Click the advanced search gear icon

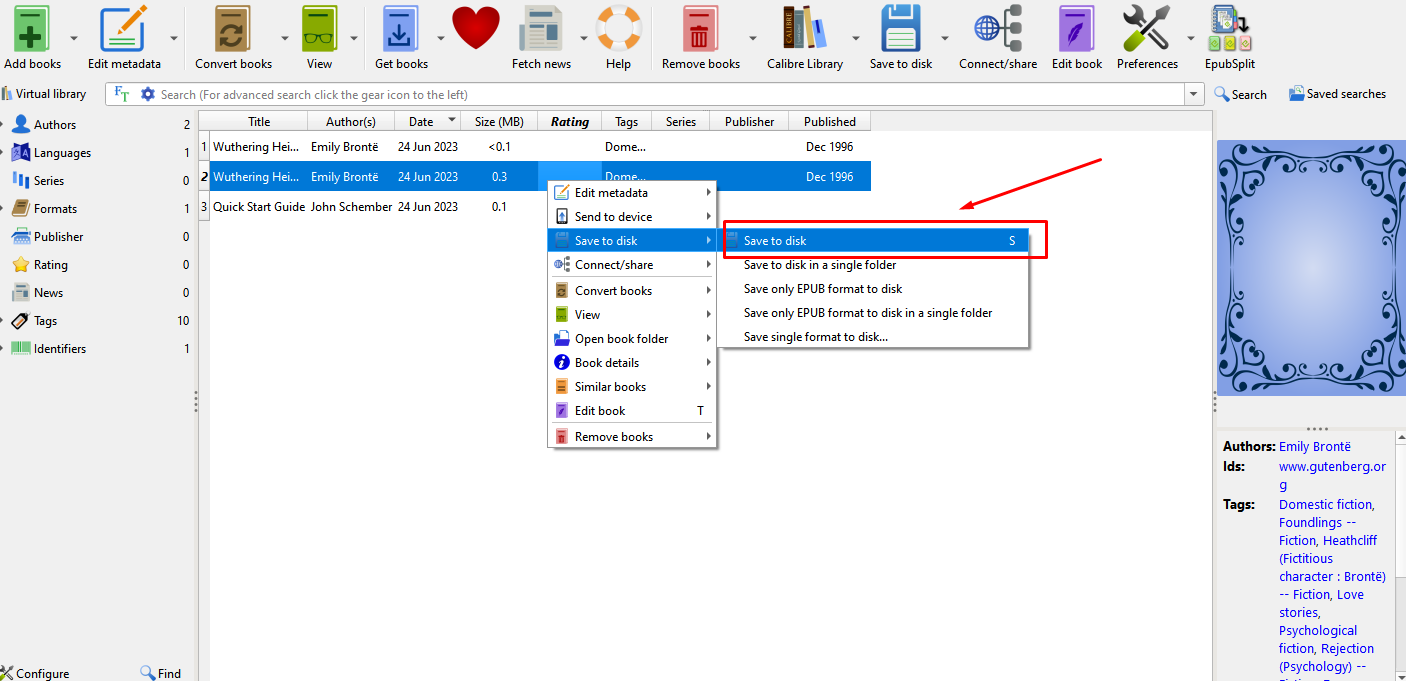coord(148,94)
